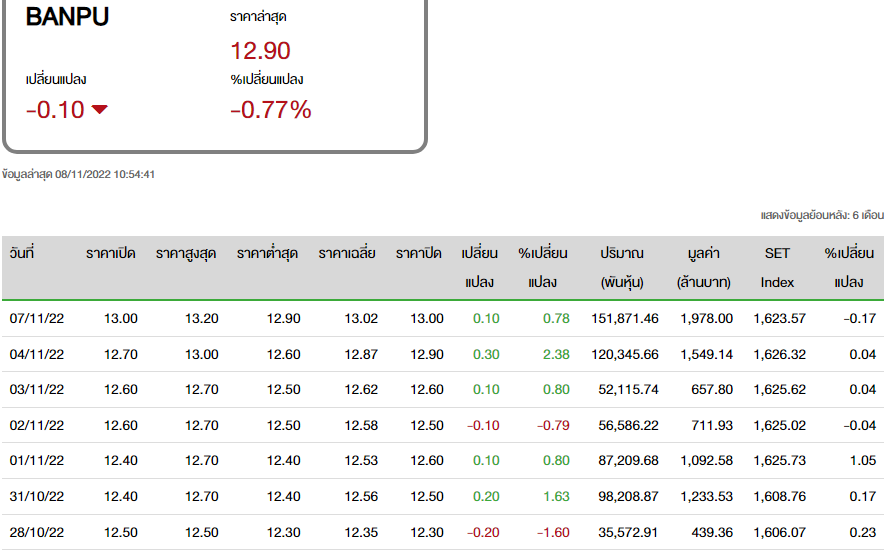The height and width of the screenshot is (555, 888).
Task: Click the วันที่ column header
Action: (x=22, y=253)
